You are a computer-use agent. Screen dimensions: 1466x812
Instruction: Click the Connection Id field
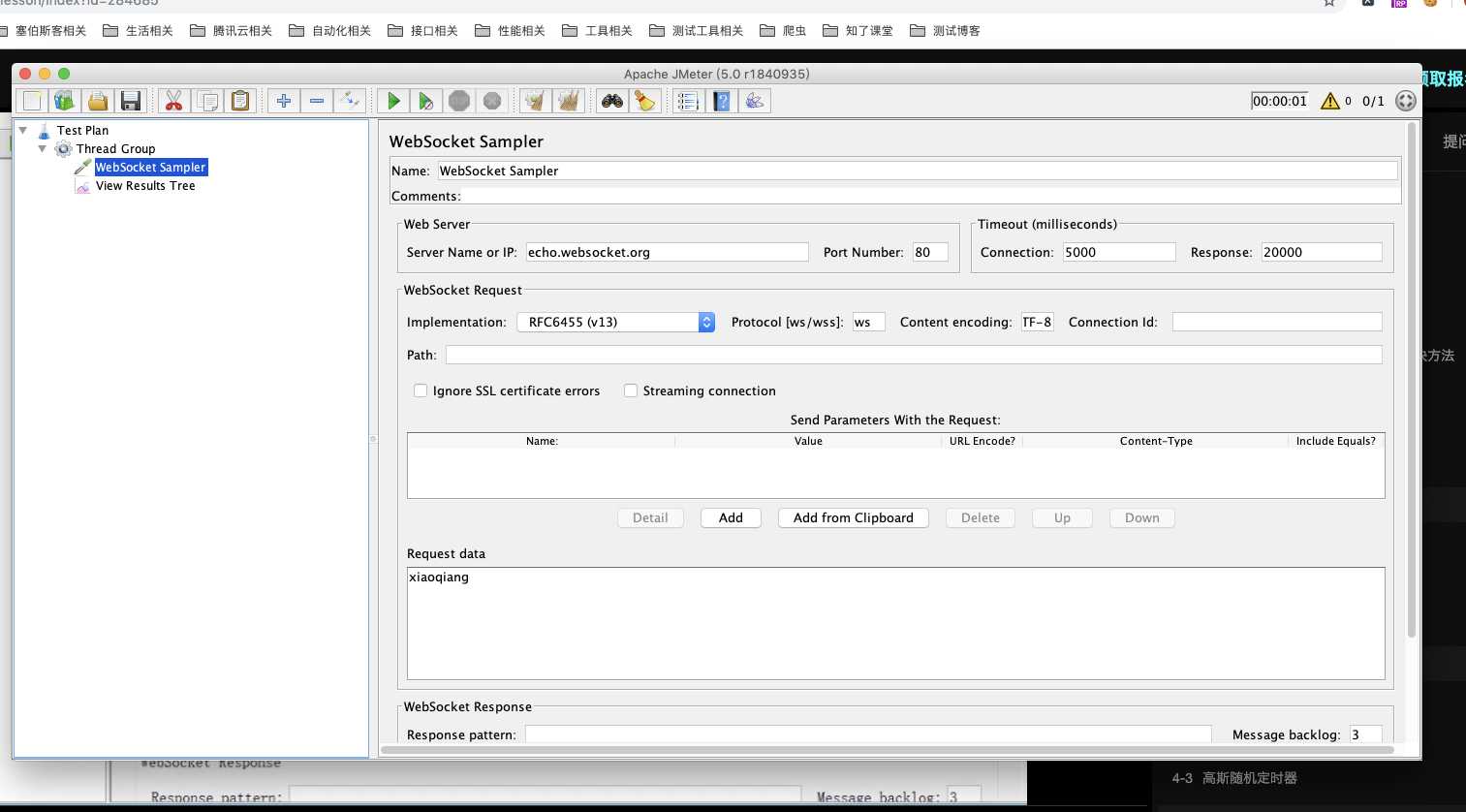(x=1277, y=322)
